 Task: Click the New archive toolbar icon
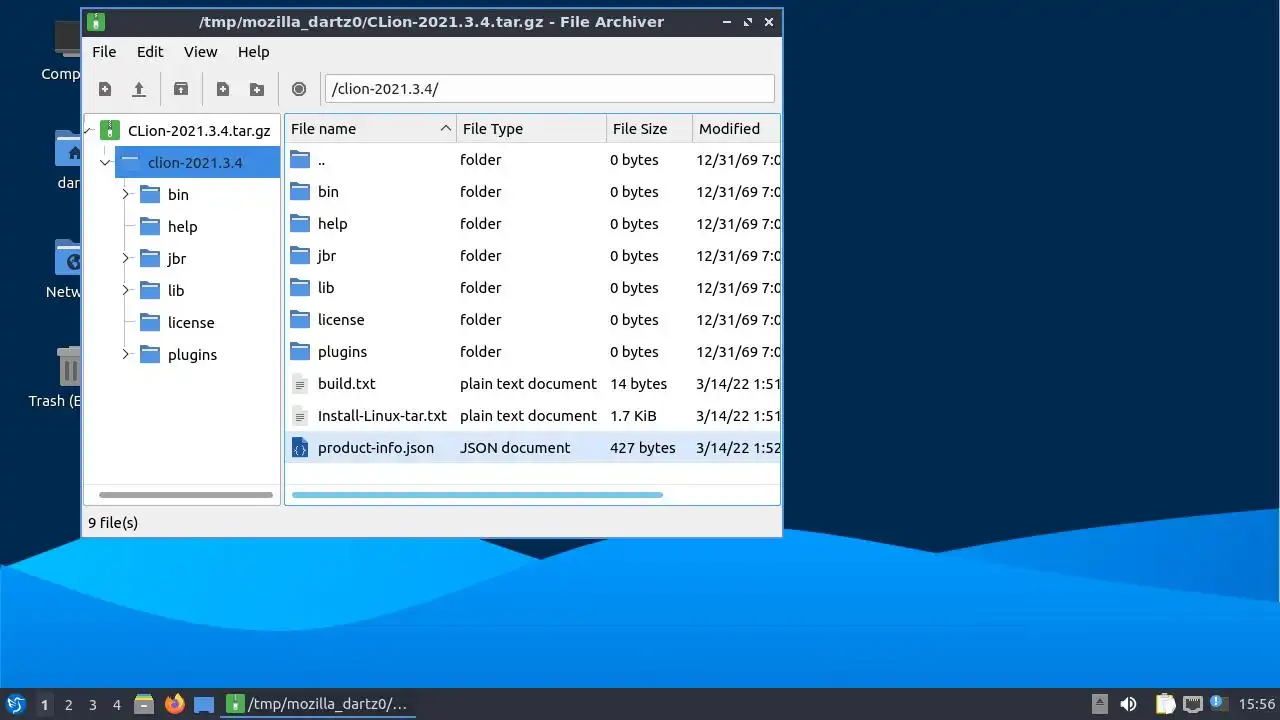click(x=105, y=89)
